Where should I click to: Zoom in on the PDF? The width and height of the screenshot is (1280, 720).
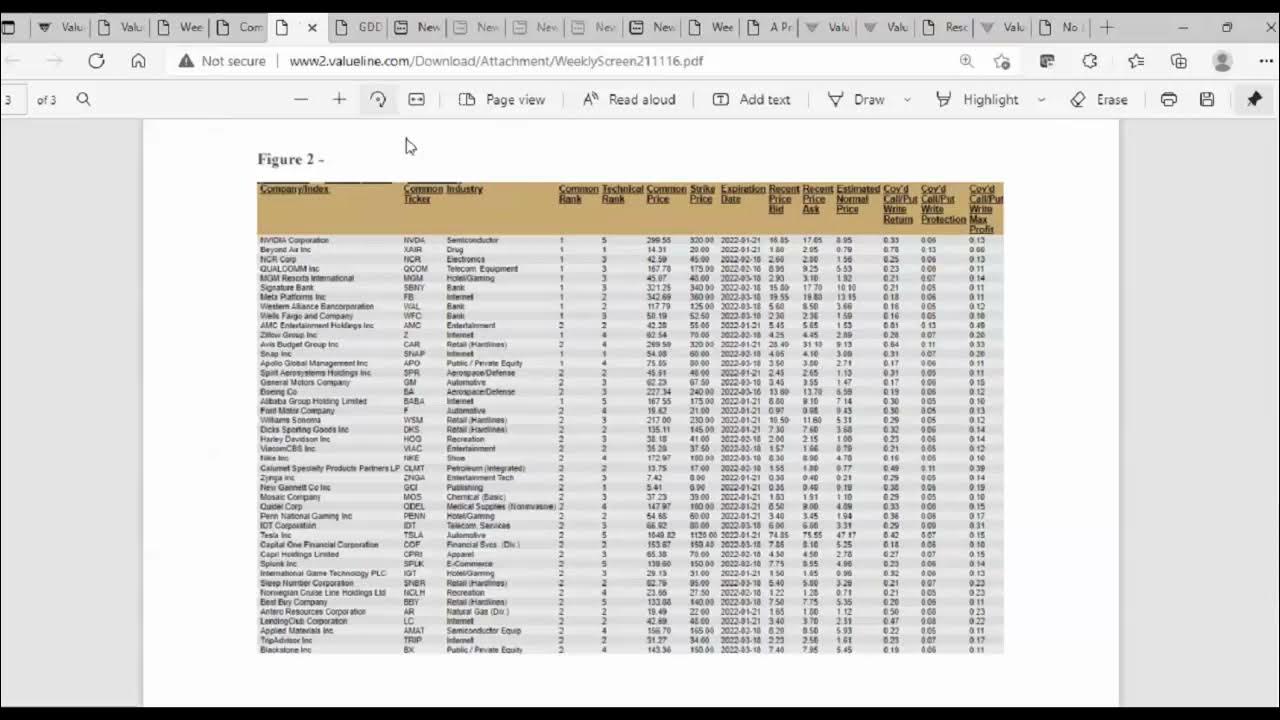coord(339,99)
